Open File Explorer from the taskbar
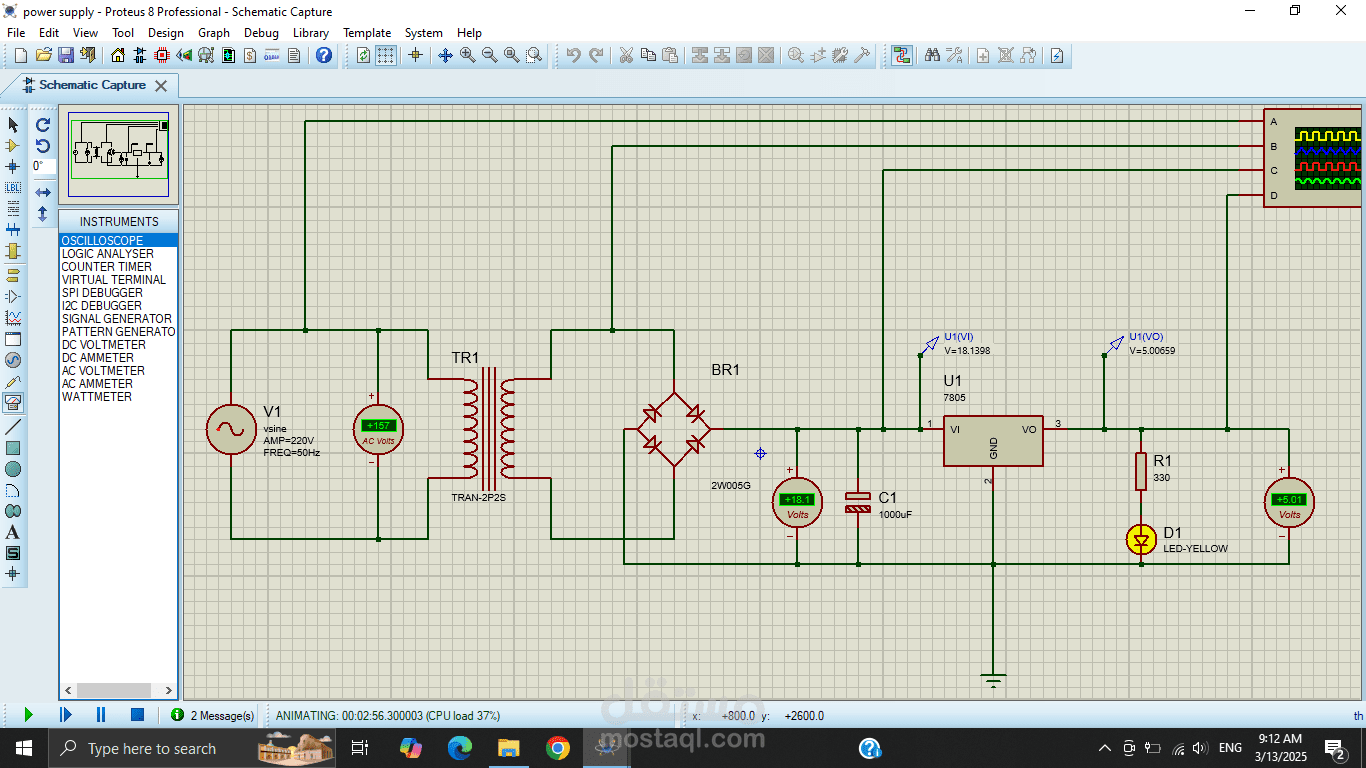Image resolution: width=1366 pixels, height=768 pixels. click(509, 748)
